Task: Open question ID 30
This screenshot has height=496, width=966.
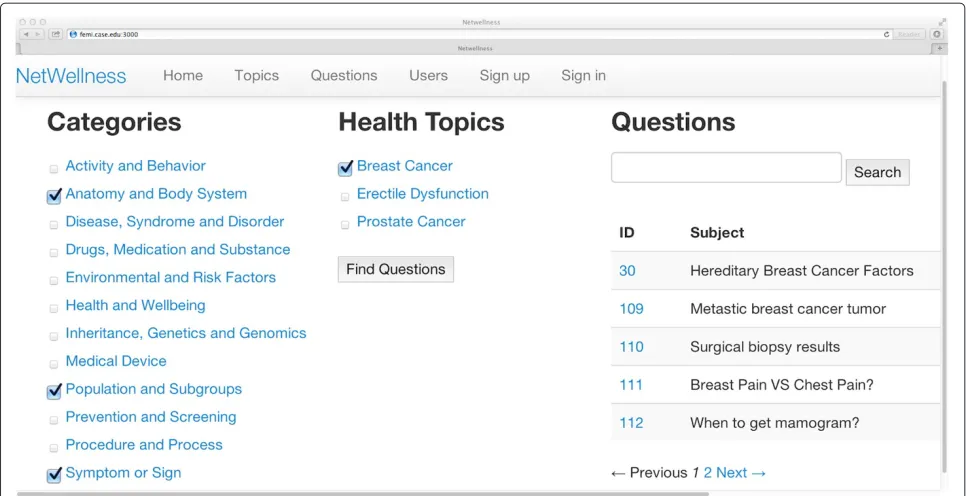Action: click(627, 270)
